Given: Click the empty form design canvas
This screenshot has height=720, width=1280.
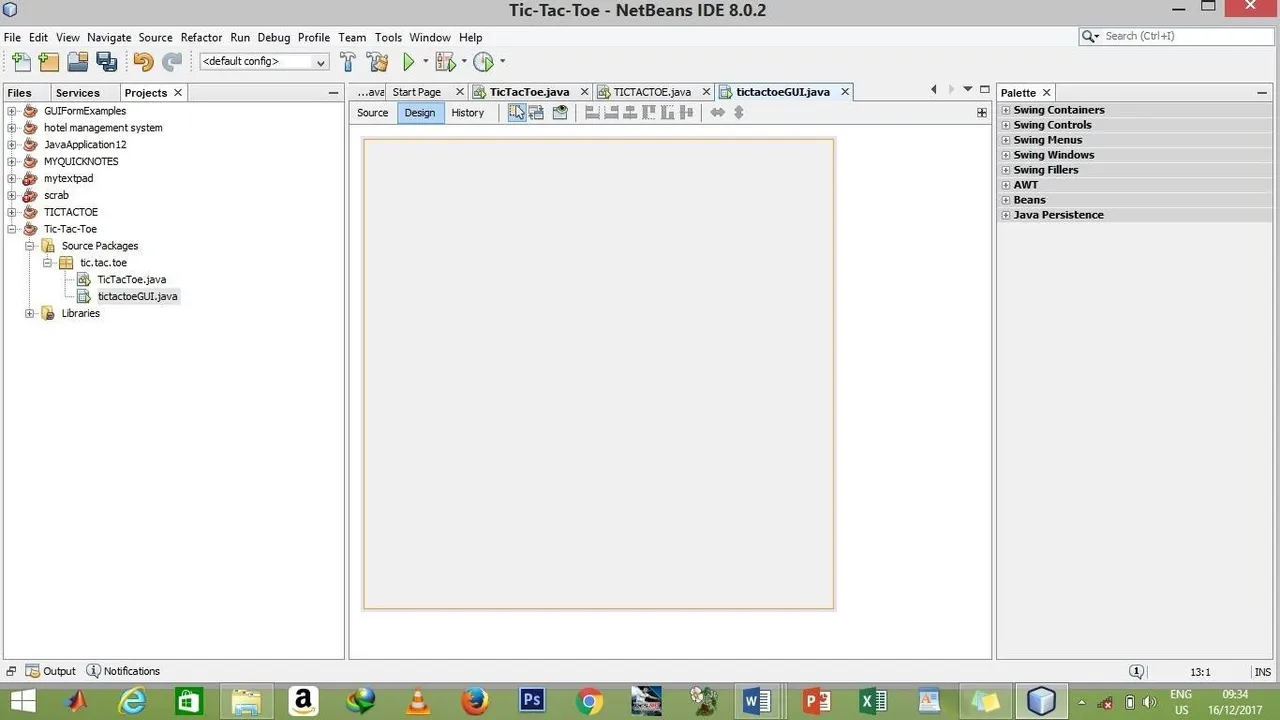Looking at the screenshot, I should tap(598, 374).
